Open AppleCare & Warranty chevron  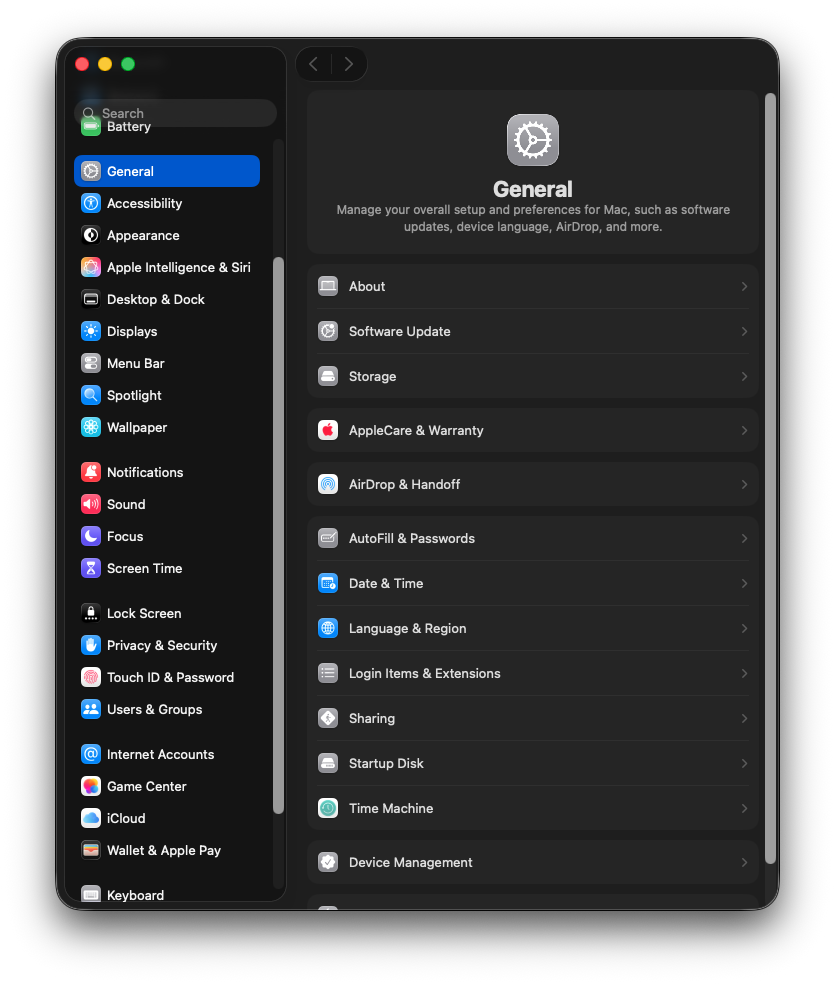[x=744, y=430]
